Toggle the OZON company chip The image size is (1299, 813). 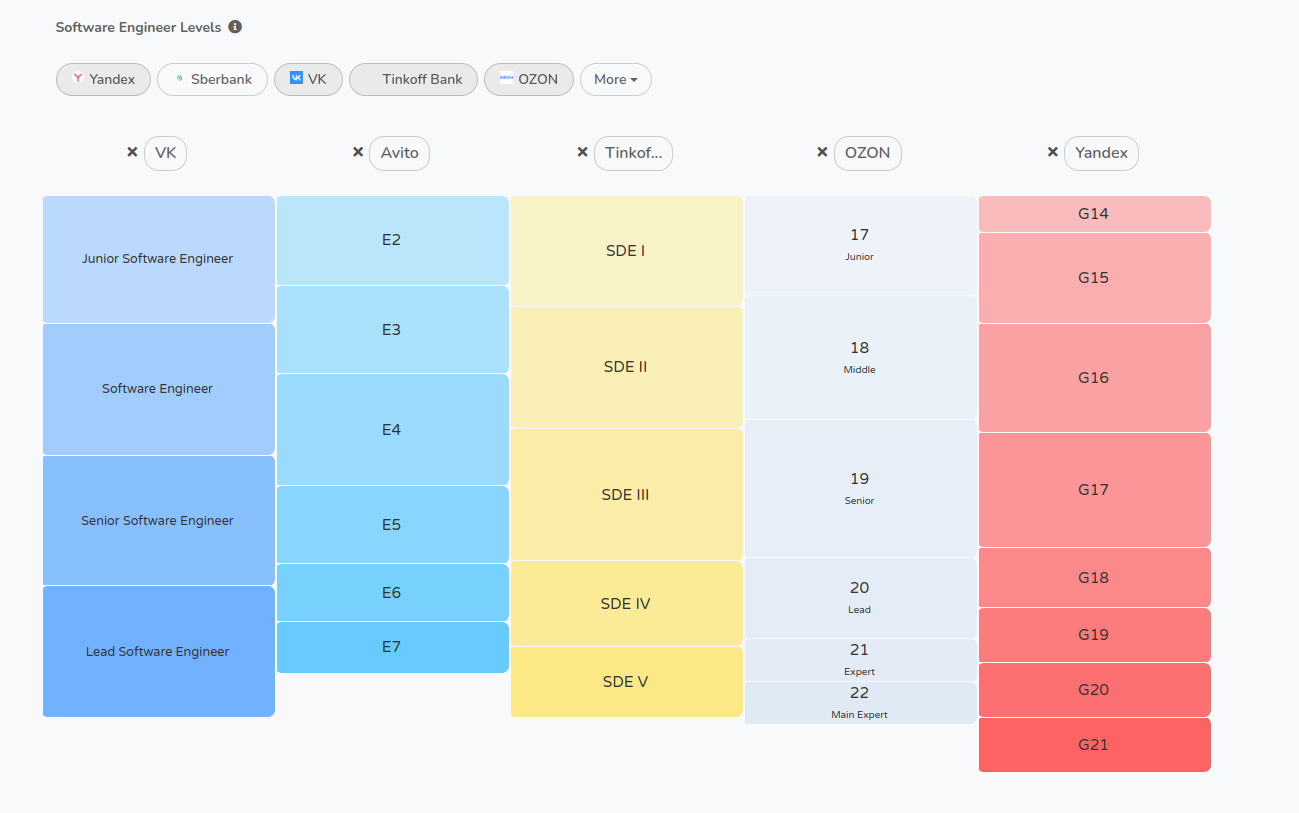[529, 79]
